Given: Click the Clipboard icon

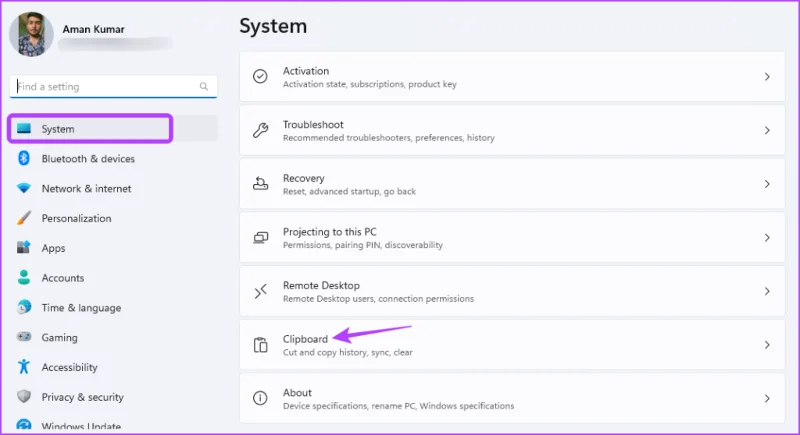Looking at the screenshot, I should (x=260, y=345).
